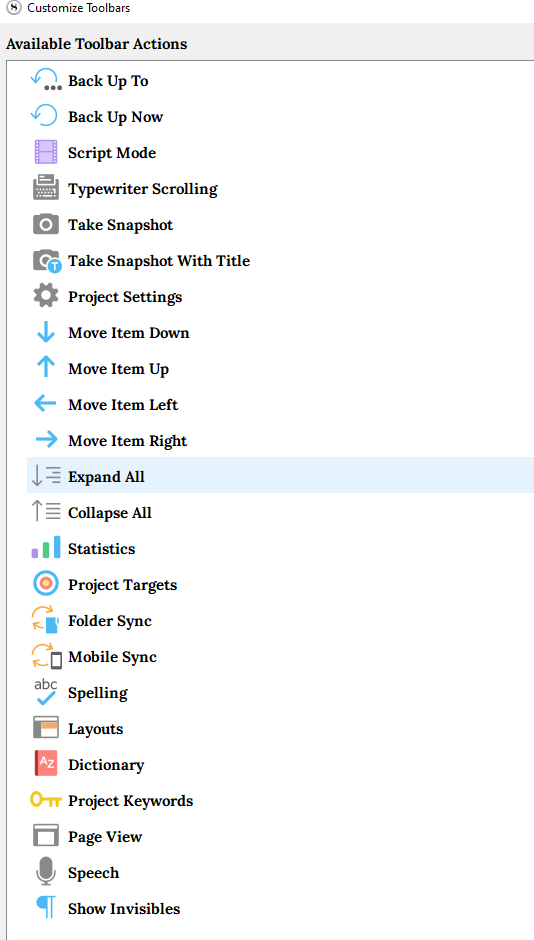Click the Show Invisibles pilcrow icon
Image resolution: width=534 pixels, height=940 pixels.
click(46, 908)
